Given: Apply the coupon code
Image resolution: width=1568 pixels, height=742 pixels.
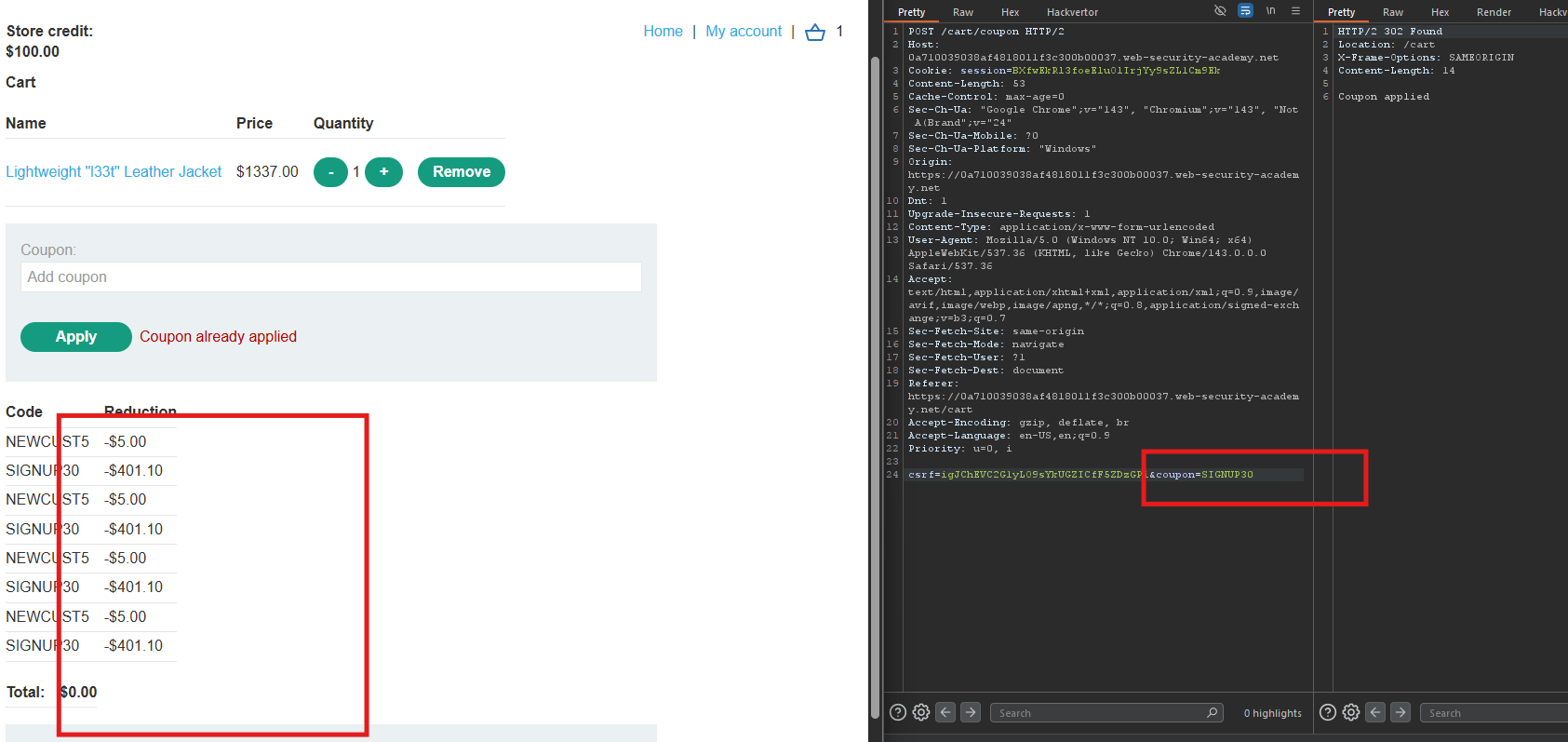Looking at the screenshot, I should (76, 337).
